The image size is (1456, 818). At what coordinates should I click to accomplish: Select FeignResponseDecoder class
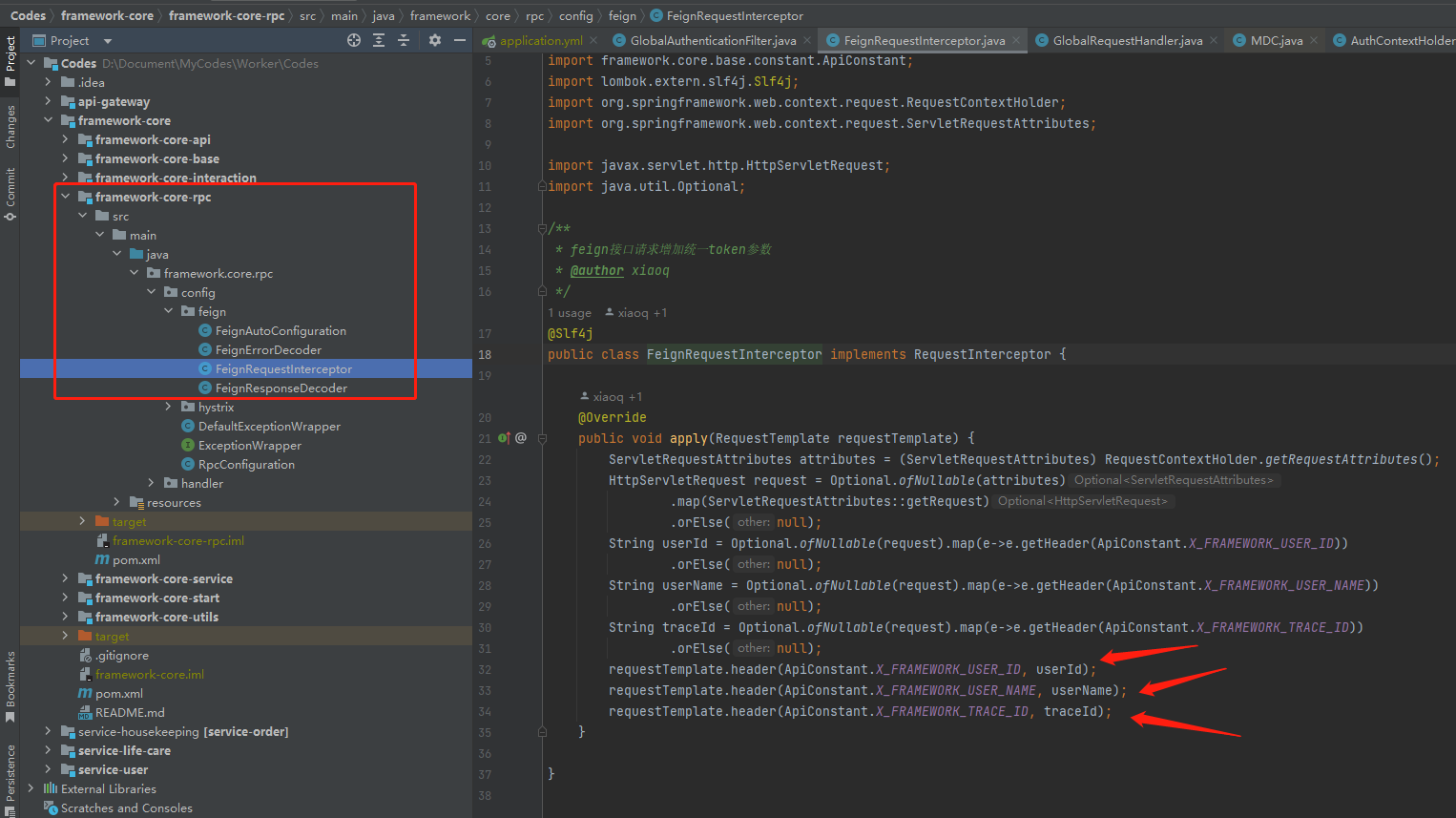click(x=281, y=388)
